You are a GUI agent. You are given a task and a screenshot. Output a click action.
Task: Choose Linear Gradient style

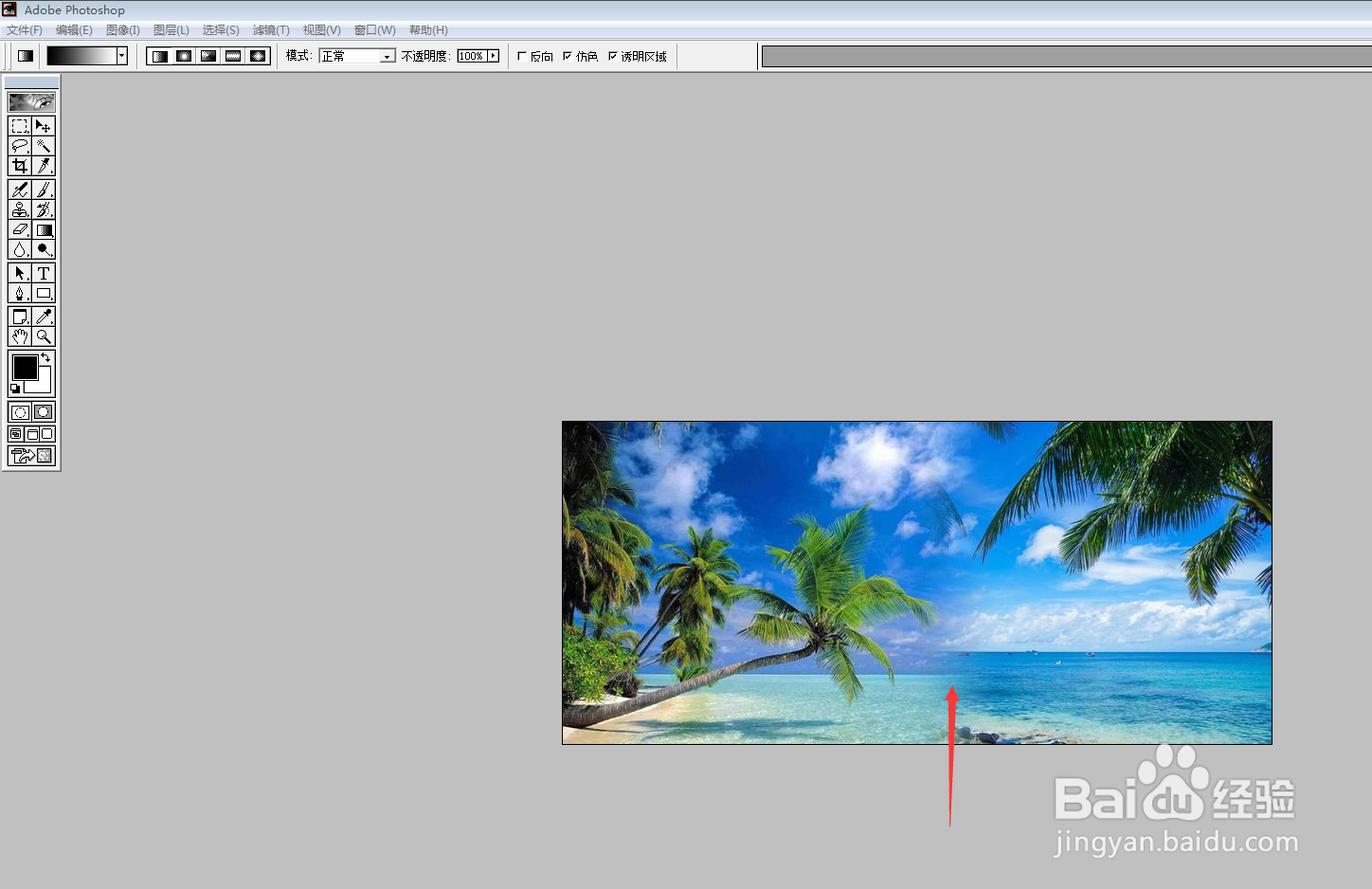(x=160, y=56)
